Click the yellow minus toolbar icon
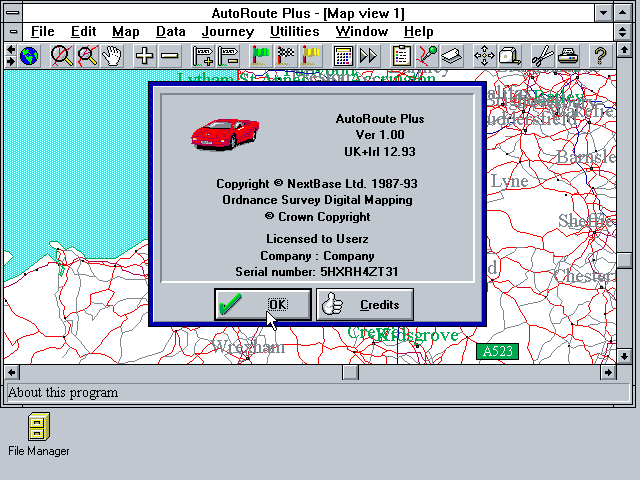Image resolution: width=640 pixels, height=480 pixels. point(169,56)
